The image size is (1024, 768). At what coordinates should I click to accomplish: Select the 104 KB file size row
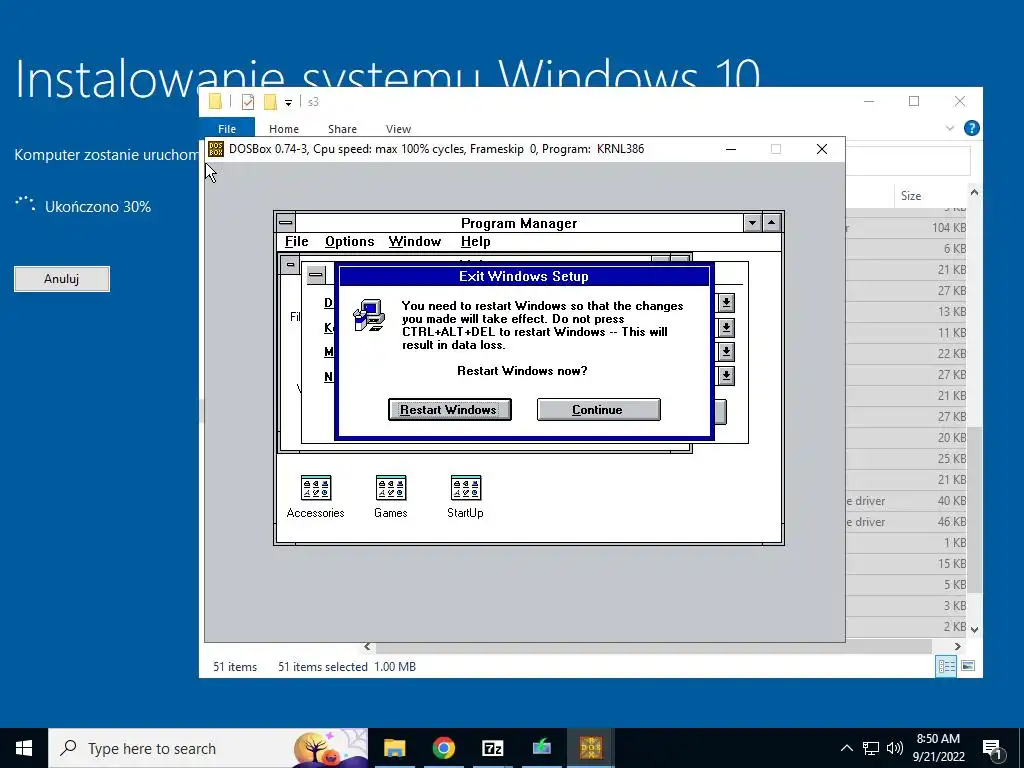click(906, 228)
